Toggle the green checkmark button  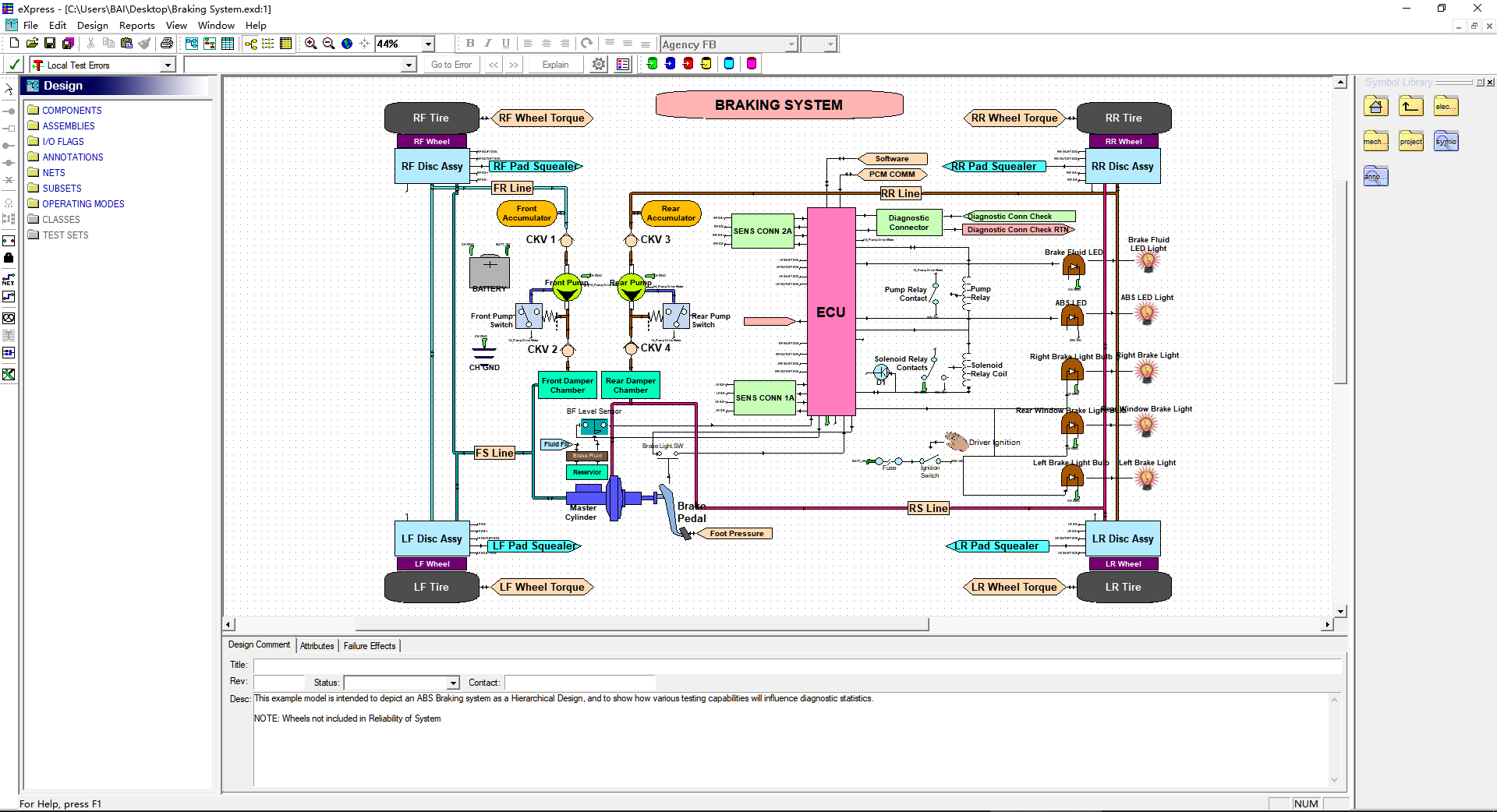click(14, 65)
